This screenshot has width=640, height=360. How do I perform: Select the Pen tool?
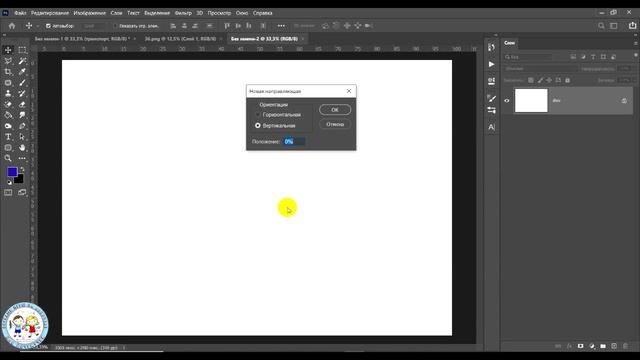coord(22,126)
